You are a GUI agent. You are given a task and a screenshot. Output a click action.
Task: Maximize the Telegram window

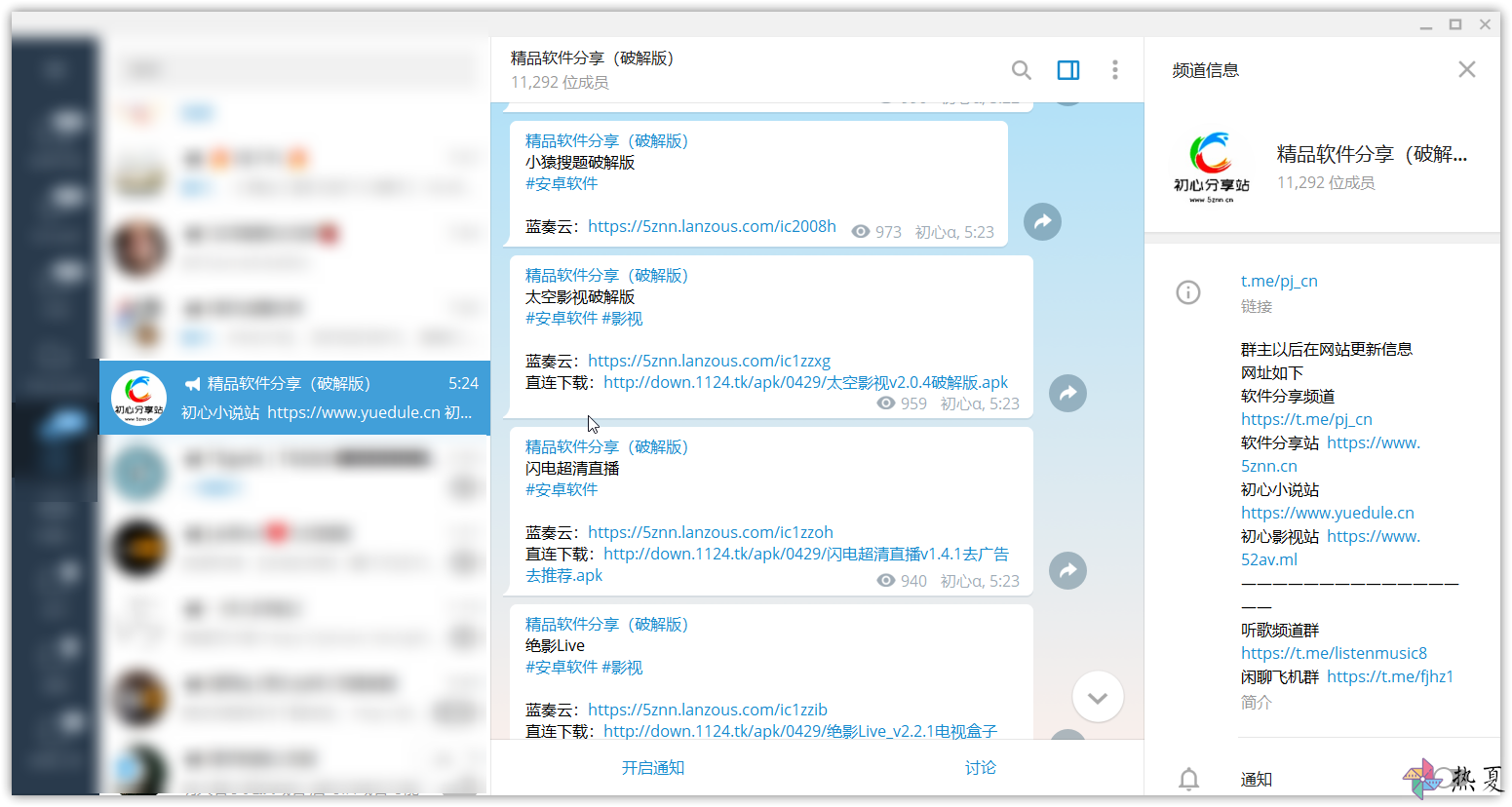pos(1455,24)
